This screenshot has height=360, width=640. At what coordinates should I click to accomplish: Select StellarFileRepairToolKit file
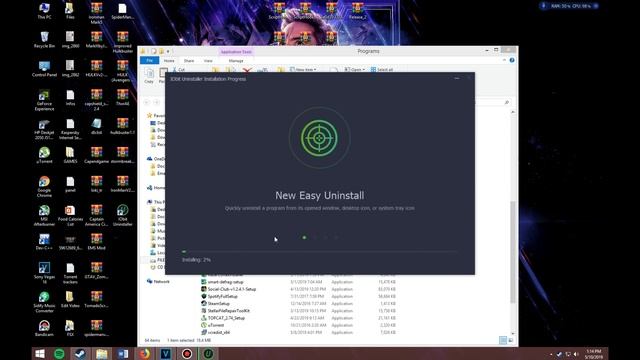click(x=229, y=311)
